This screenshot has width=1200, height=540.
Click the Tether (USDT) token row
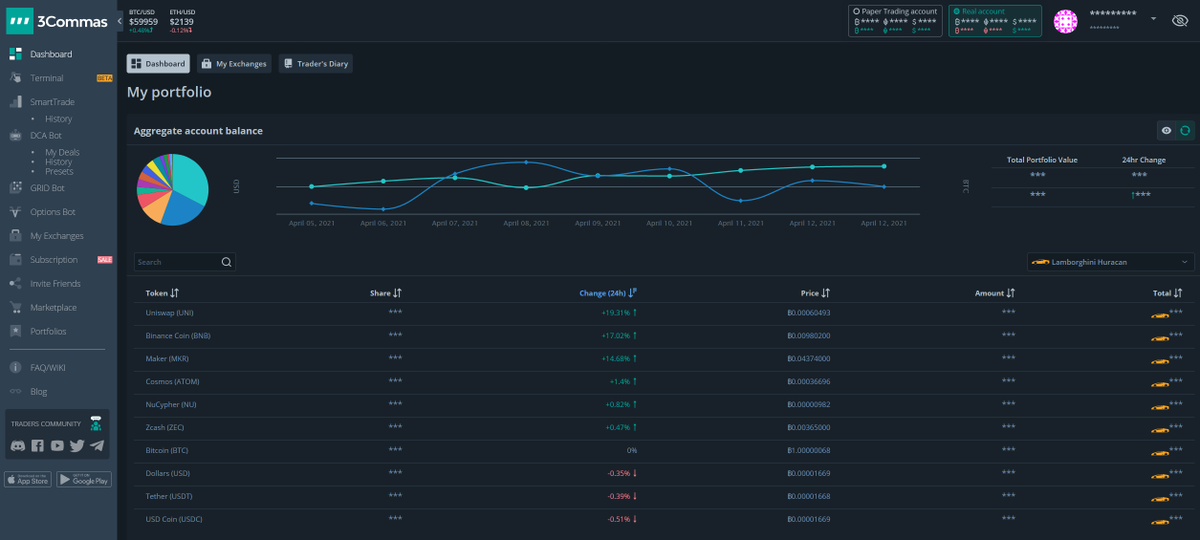pos(664,497)
